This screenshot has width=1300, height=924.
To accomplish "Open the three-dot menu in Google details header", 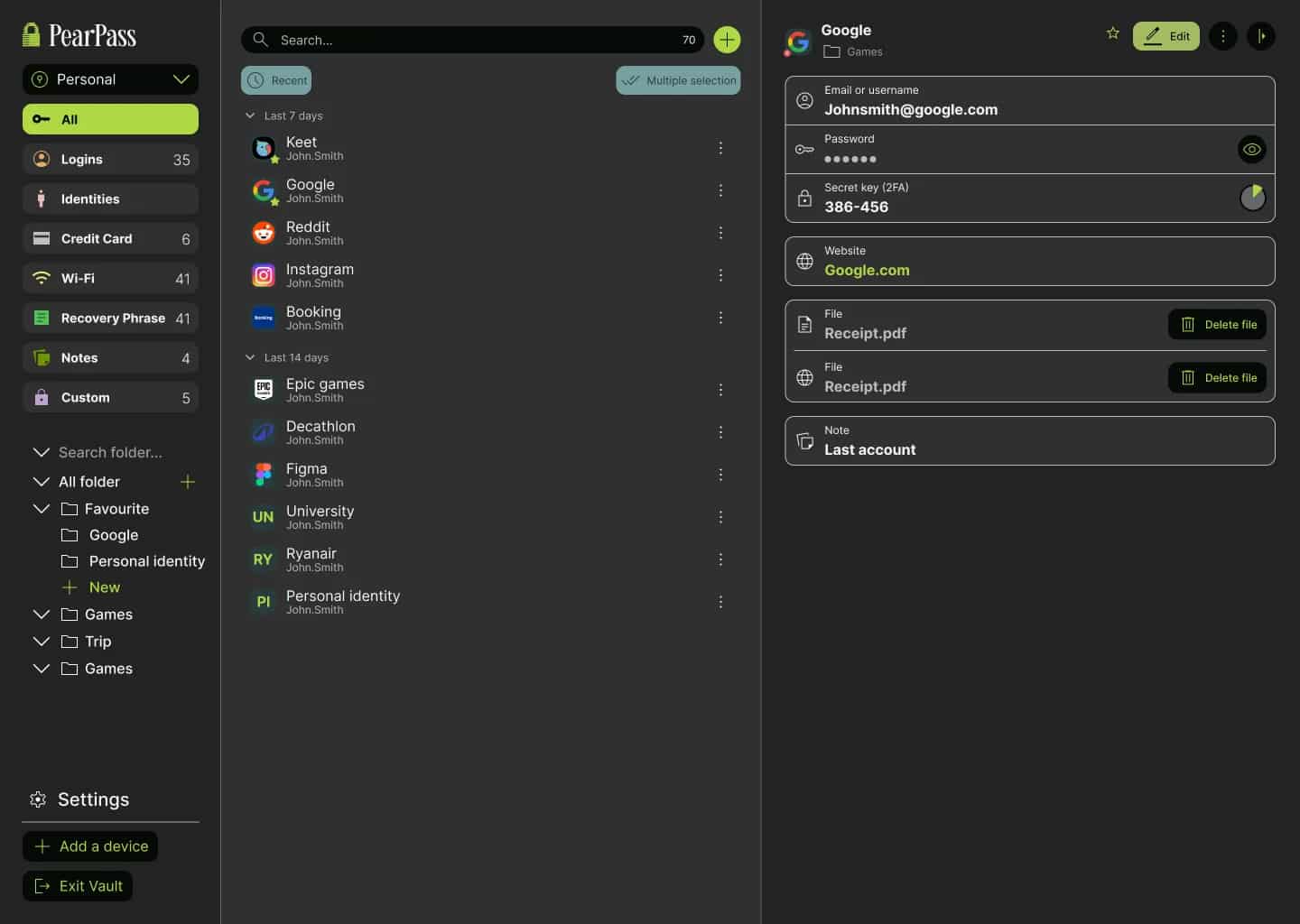I will (1222, 36).
